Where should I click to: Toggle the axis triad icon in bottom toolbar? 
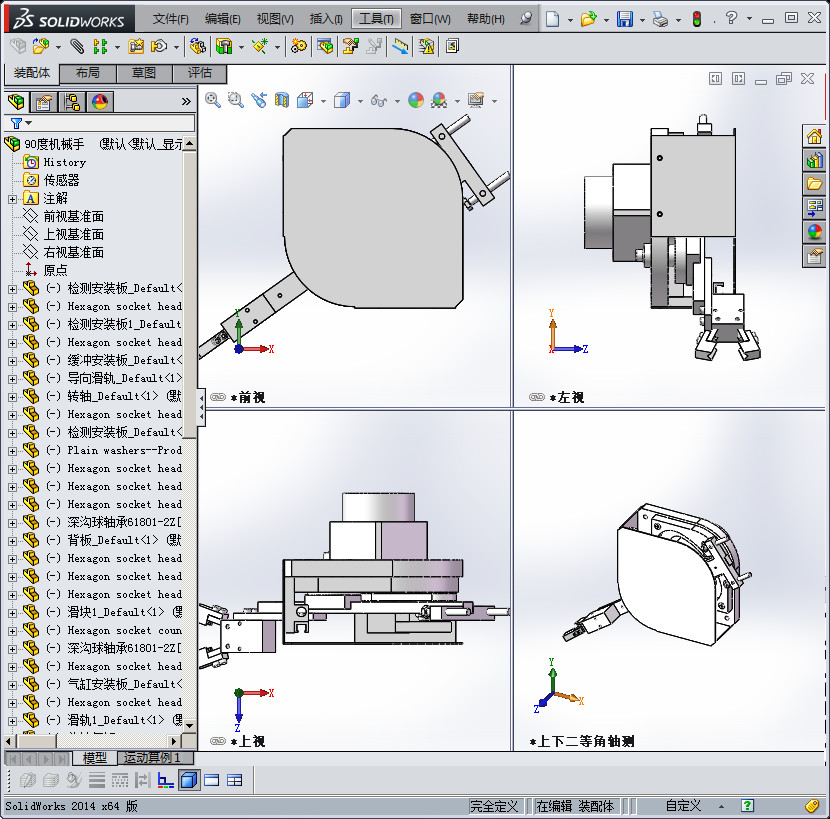point(166,780)
